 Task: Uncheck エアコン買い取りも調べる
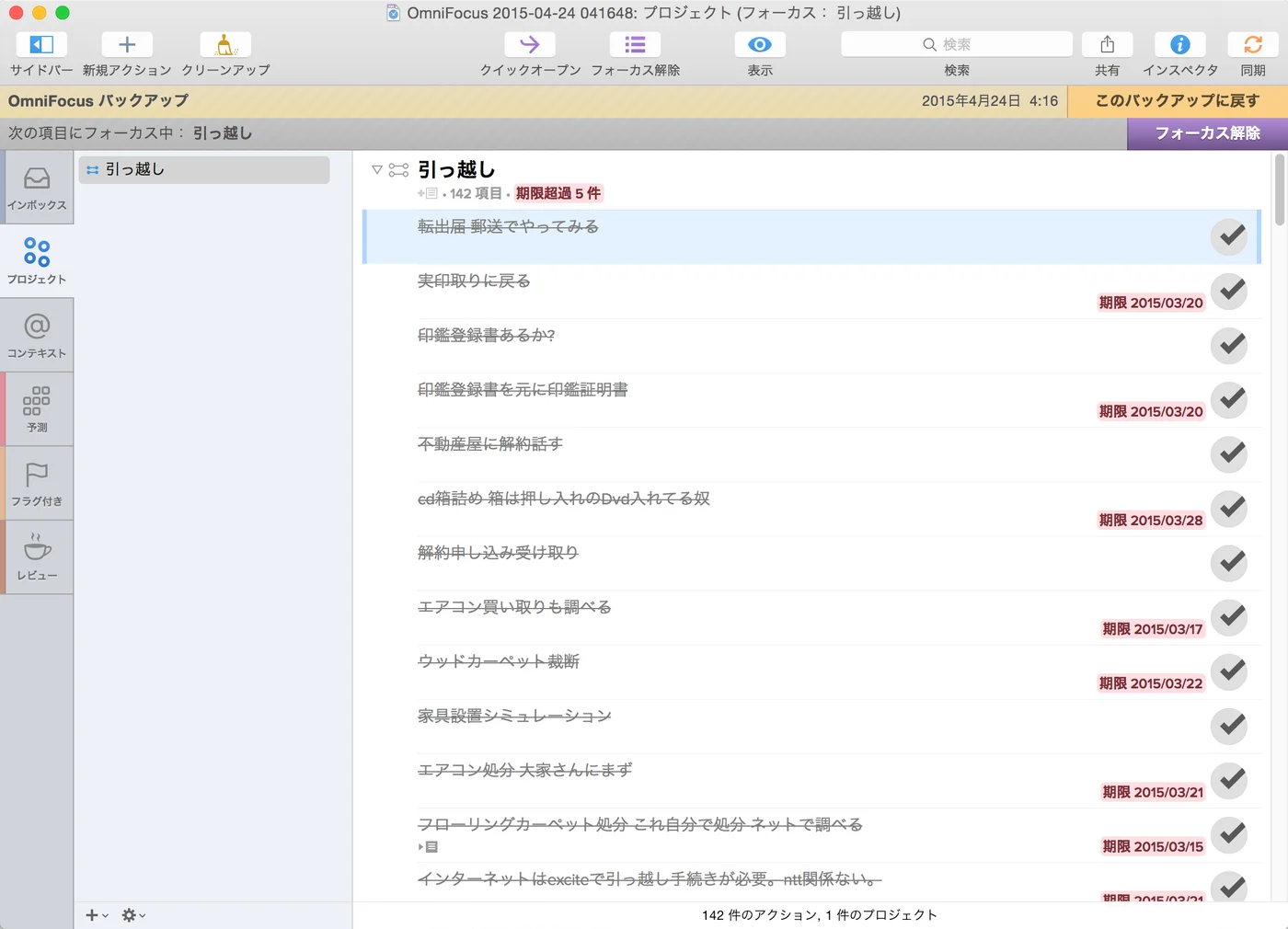point(1229,616)
